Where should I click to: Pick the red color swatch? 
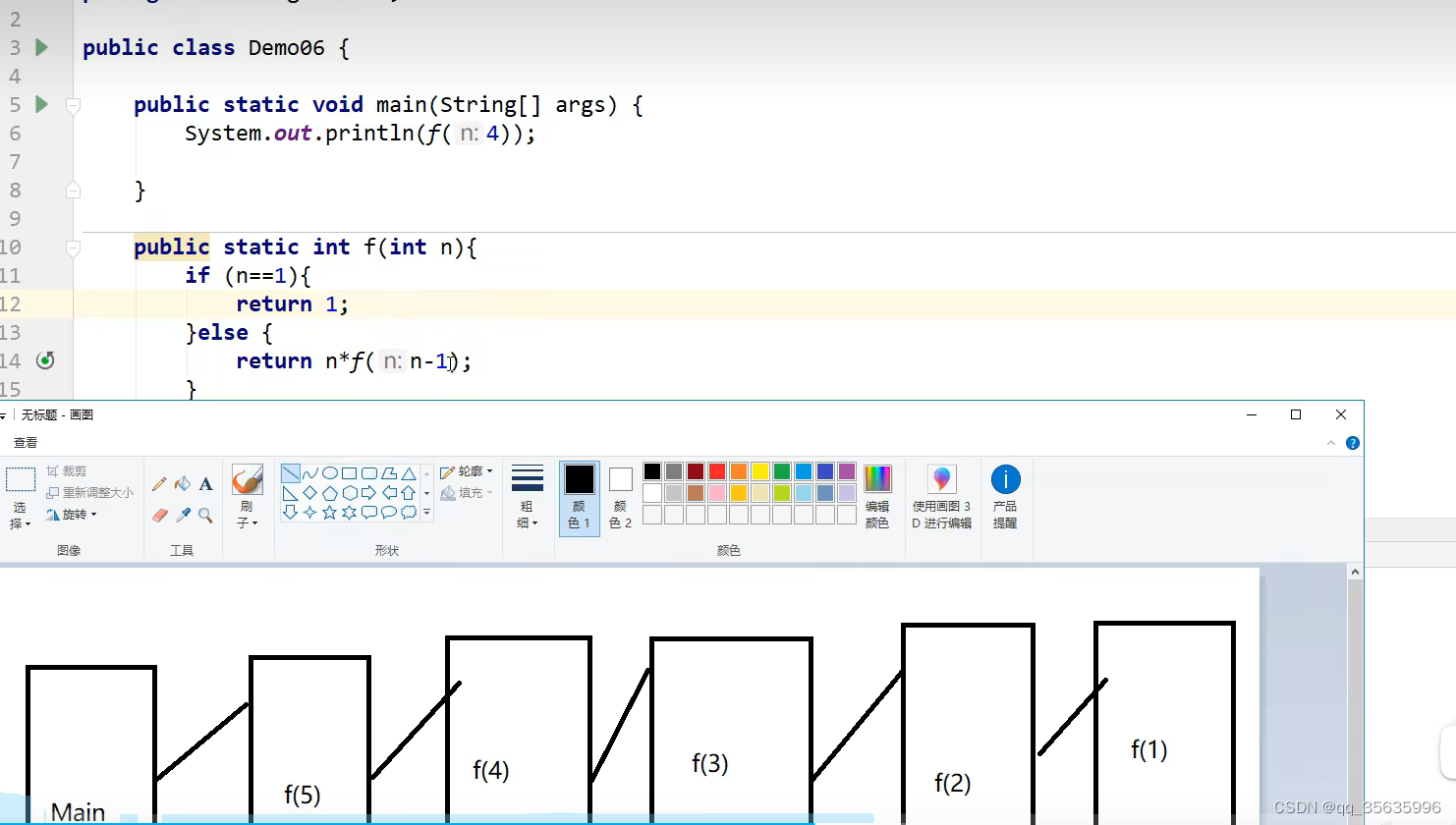tap(717, 471)
